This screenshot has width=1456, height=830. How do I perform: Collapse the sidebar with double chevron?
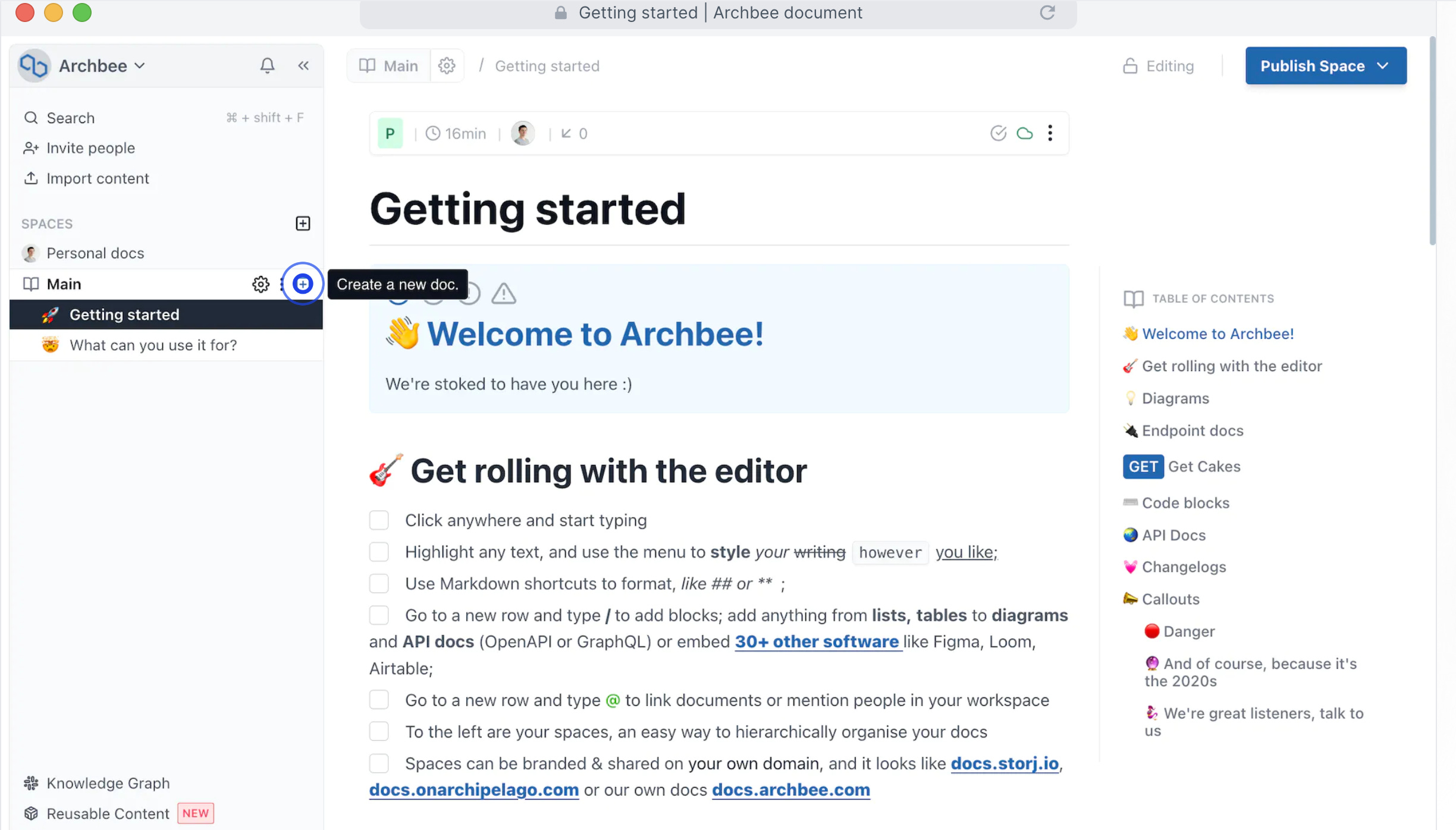(x=303, y=65)
